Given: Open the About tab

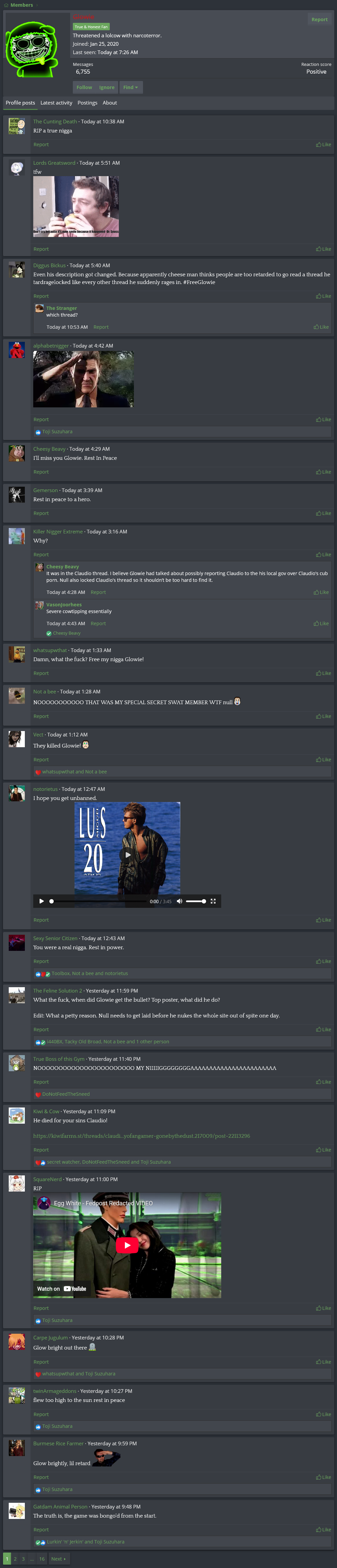Looking at the screenshot, I should coord(109,103).
